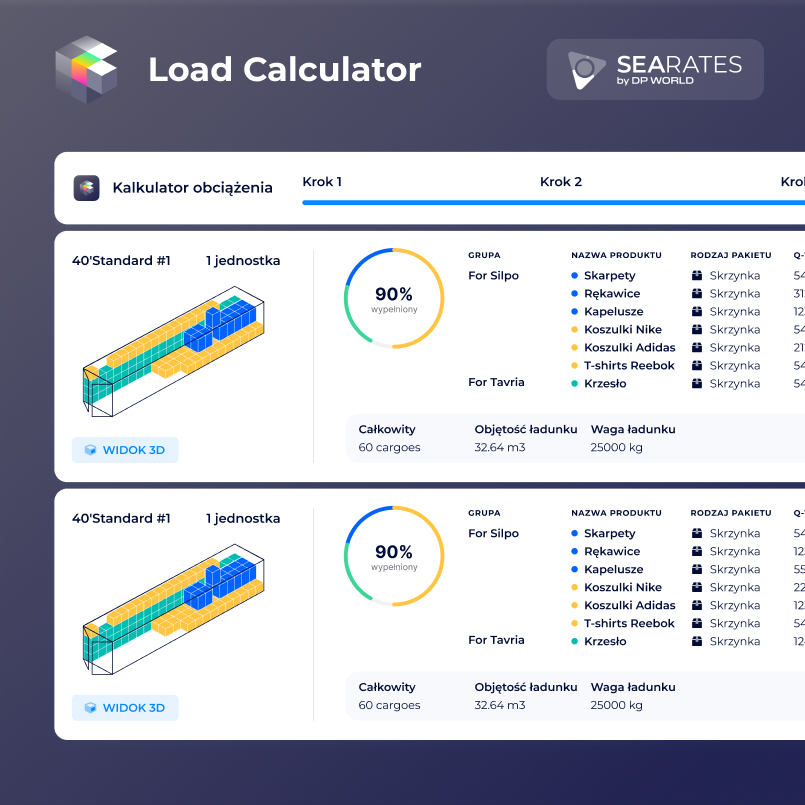Click box icon in first card's Rękawice row

tap(697, 294)
